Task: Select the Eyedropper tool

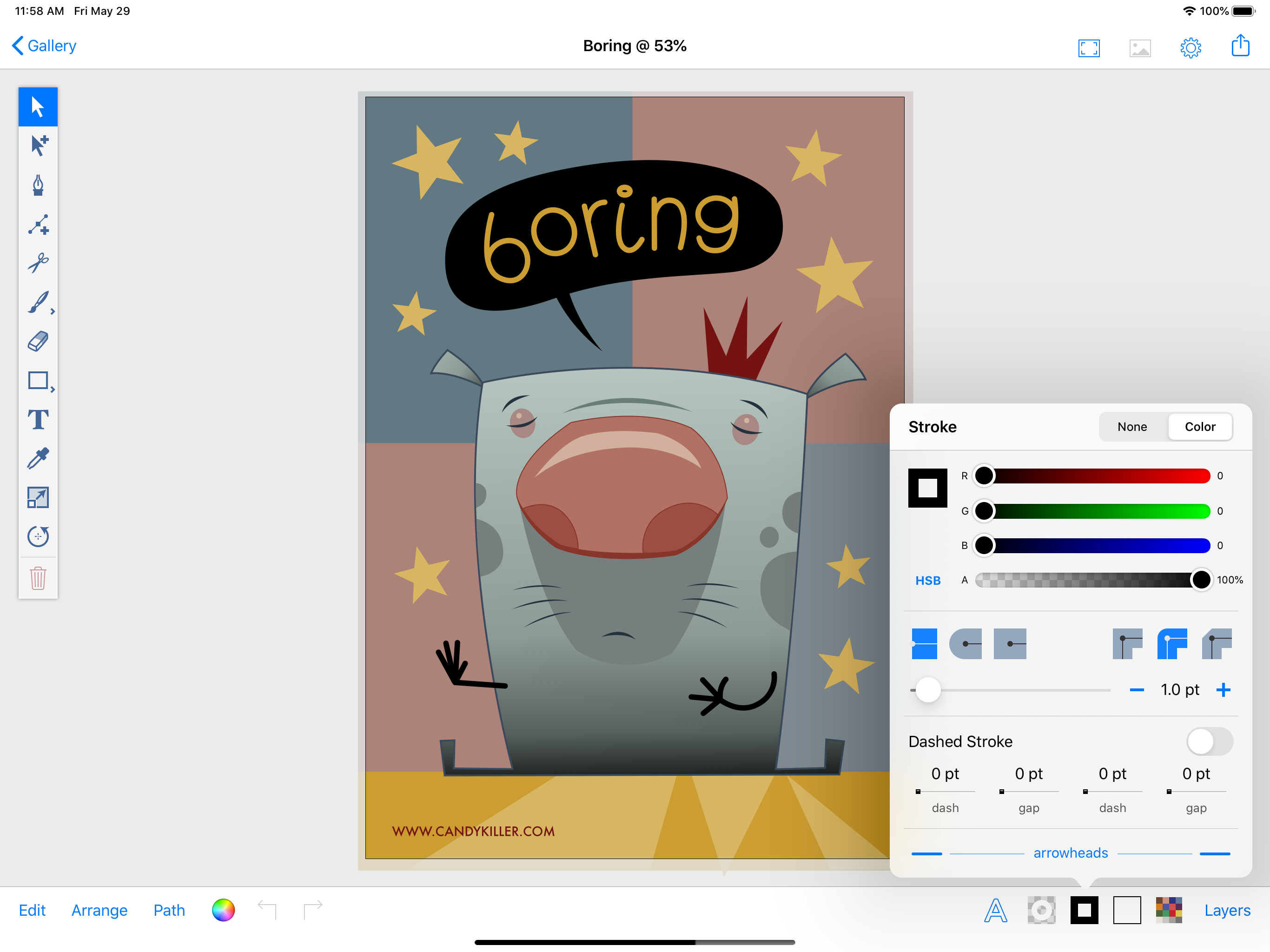Action: pos(38,459)
